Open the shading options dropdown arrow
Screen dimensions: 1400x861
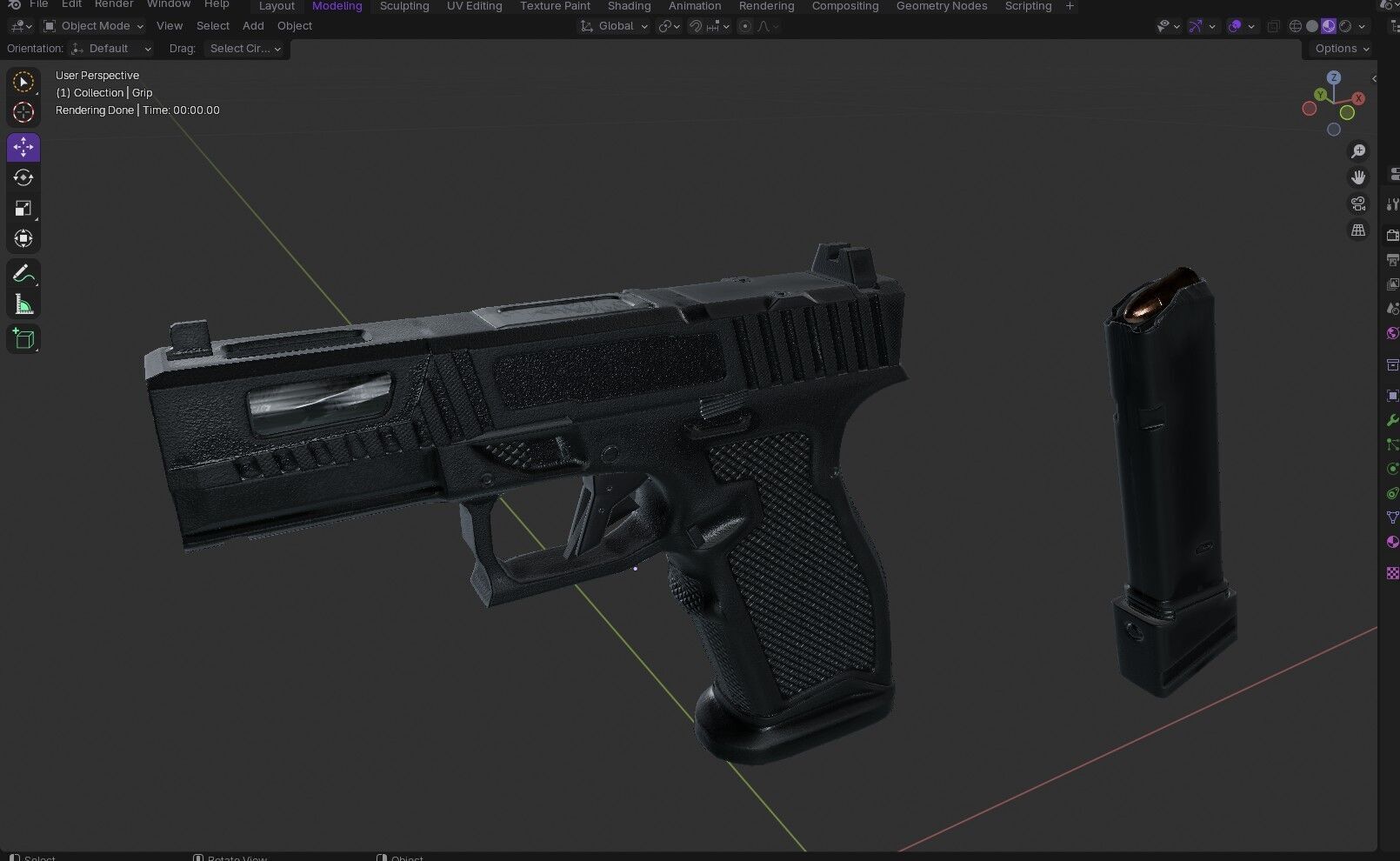[x=1363, y=26]
